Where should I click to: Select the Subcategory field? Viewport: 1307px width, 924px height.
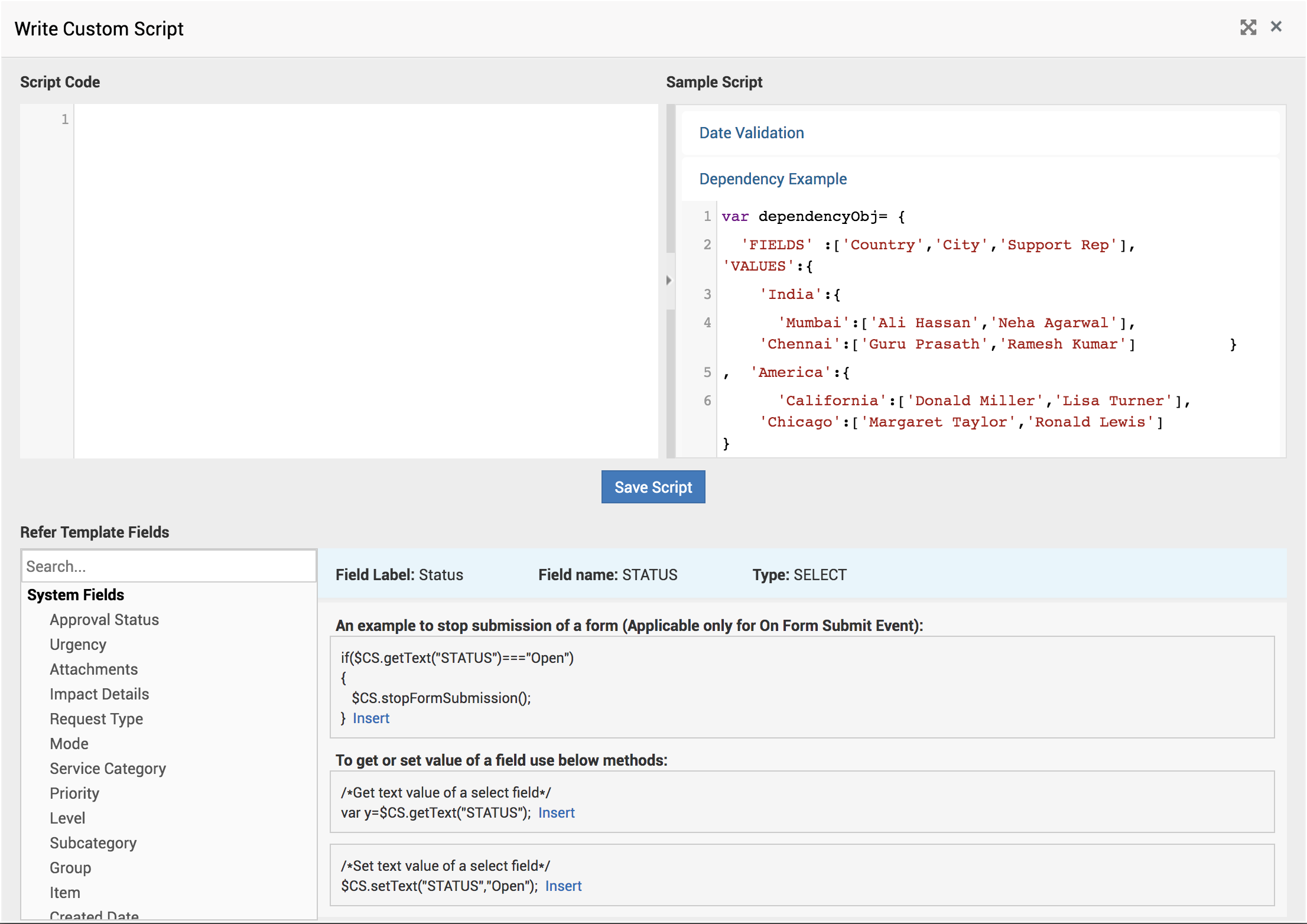(93, 843)
